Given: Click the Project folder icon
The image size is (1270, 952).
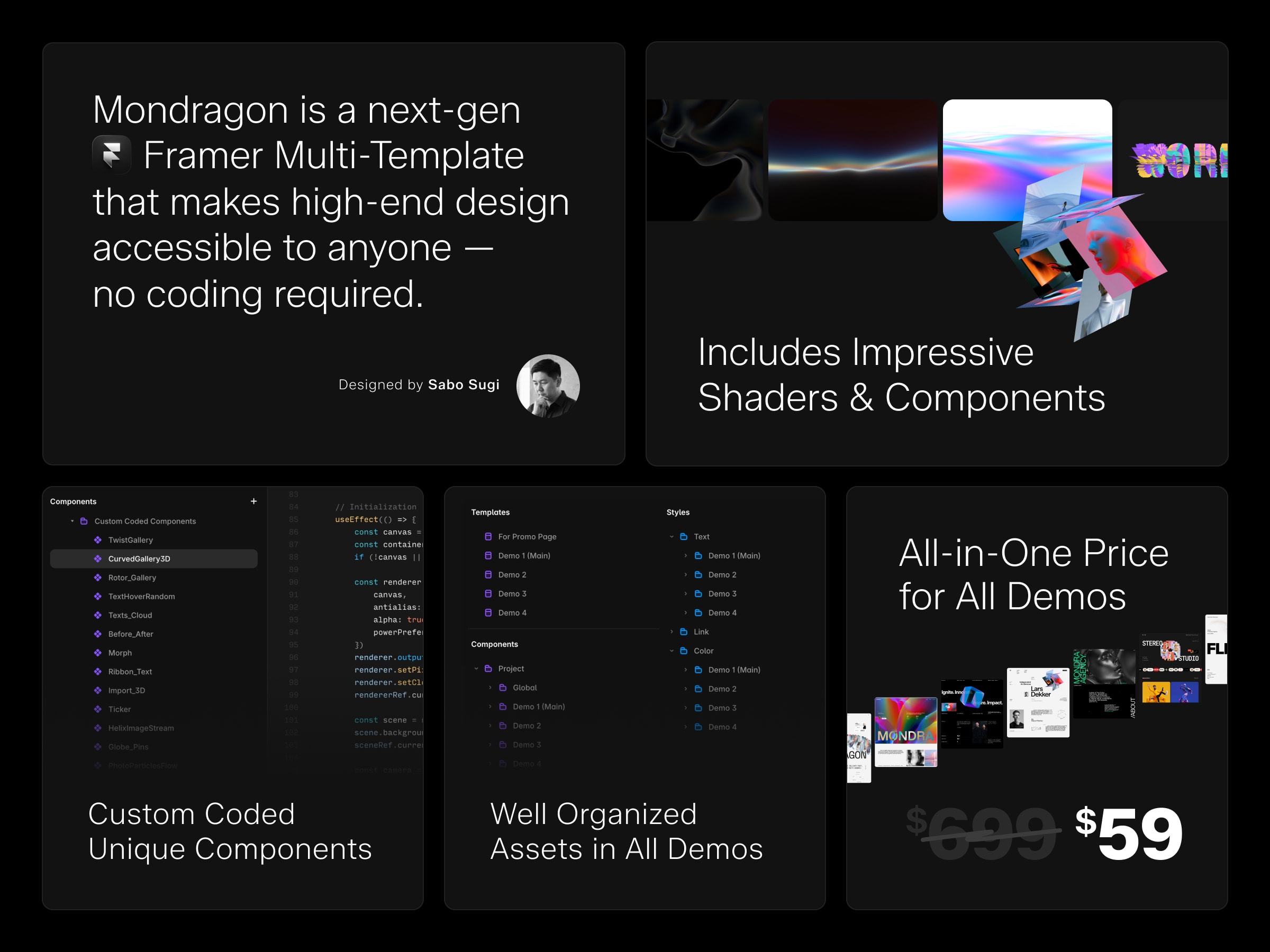Looking at the screenshot, I should pyautogui.click(x=488, y=669).
